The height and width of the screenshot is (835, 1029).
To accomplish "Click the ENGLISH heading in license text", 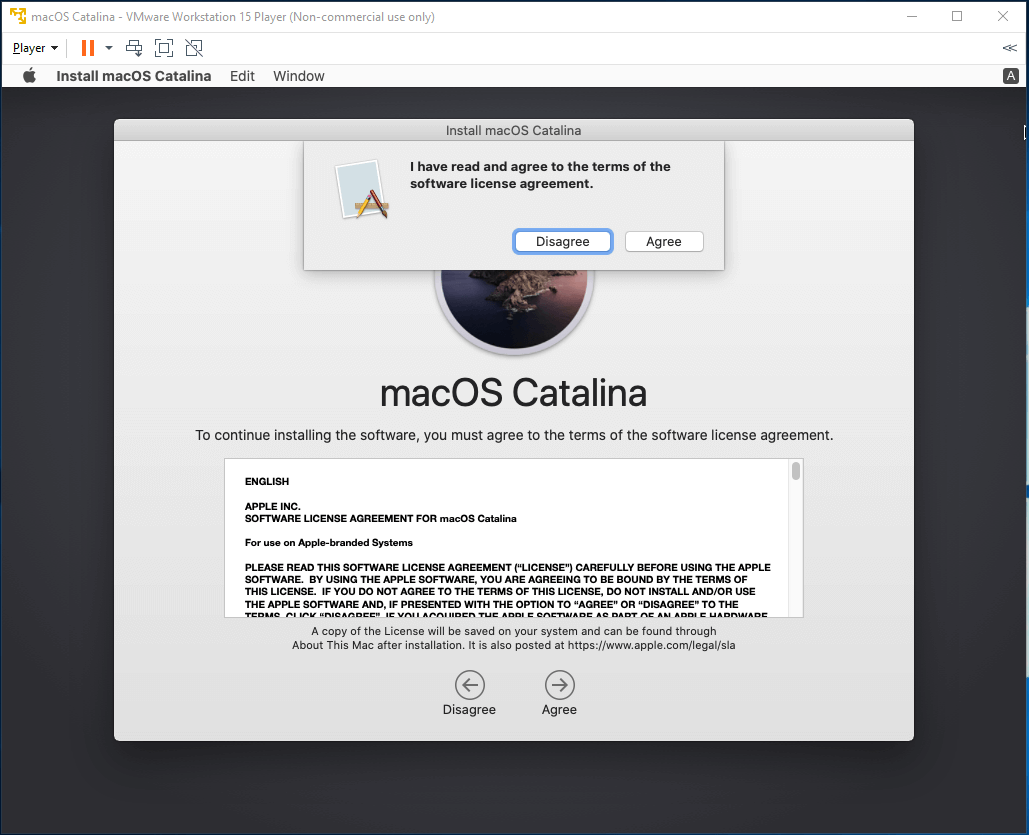I will pos(267,481).
